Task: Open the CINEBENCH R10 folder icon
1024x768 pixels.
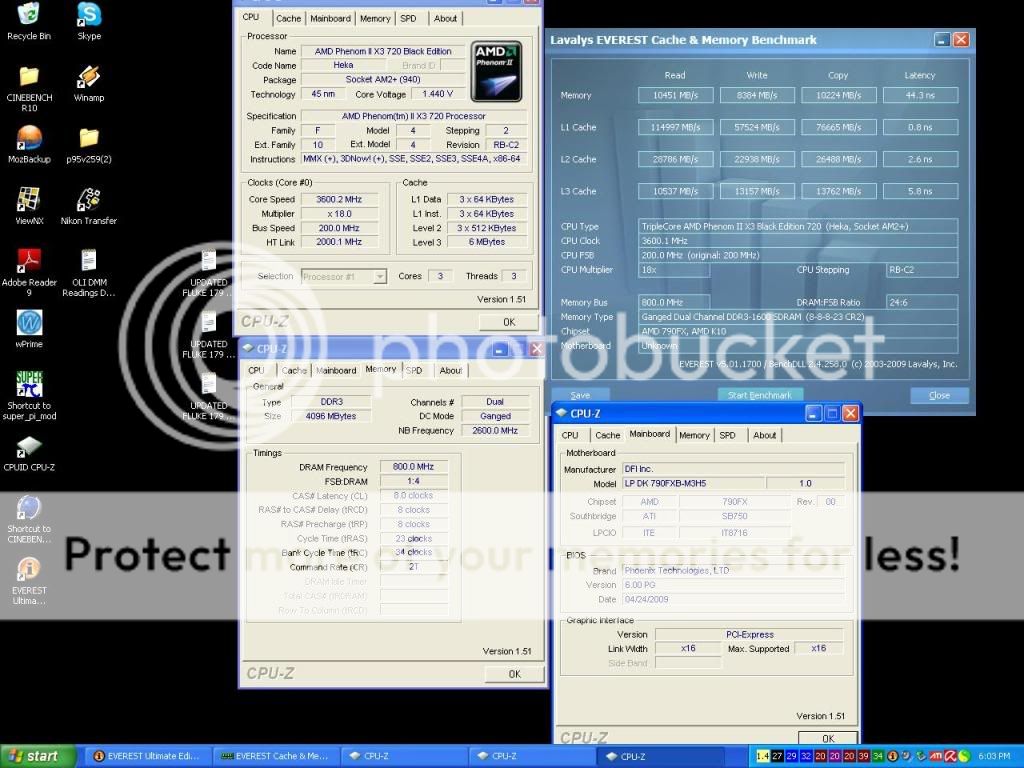Action: (29, 88)
